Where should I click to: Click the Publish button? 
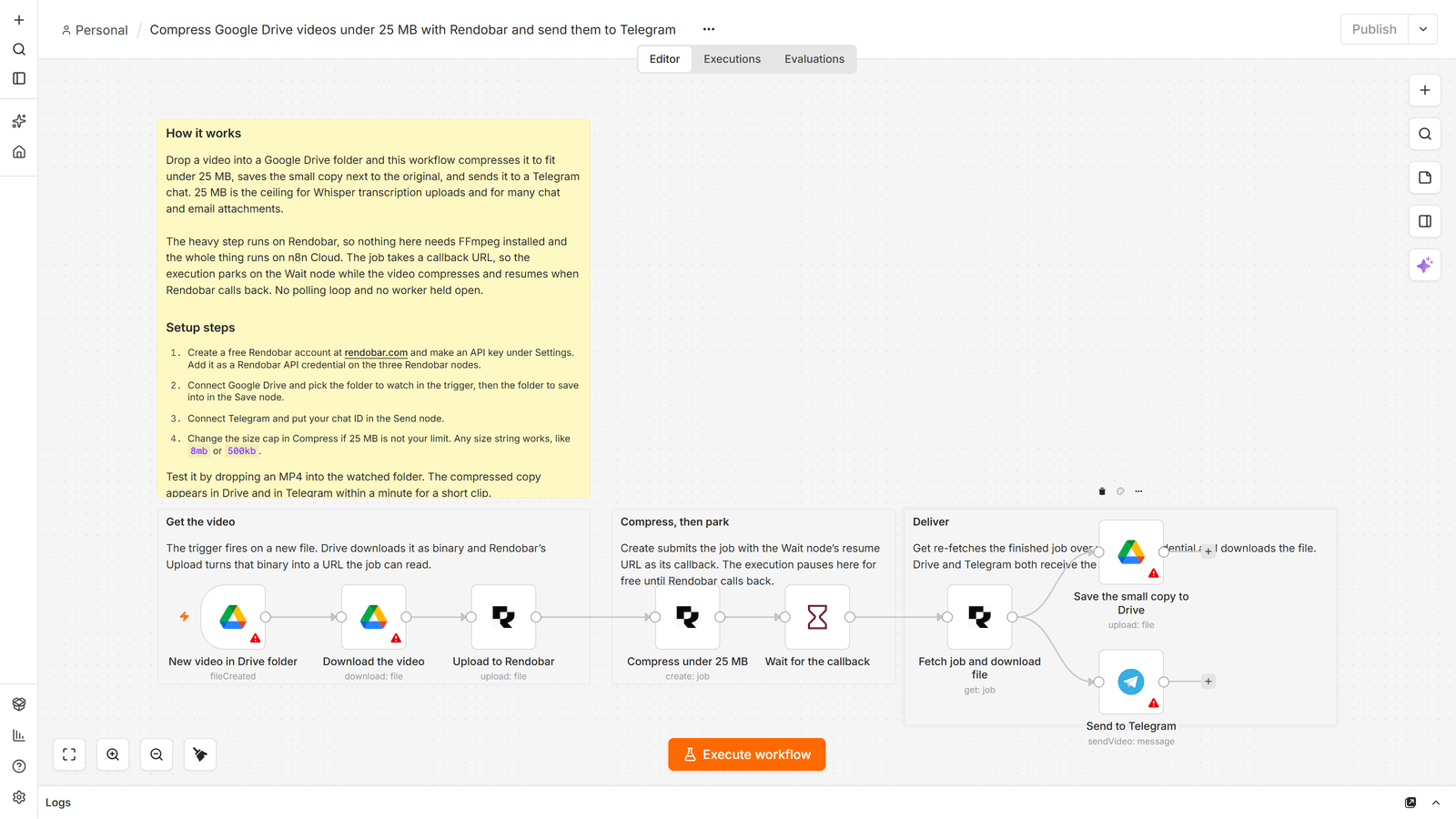(1374, 29)
